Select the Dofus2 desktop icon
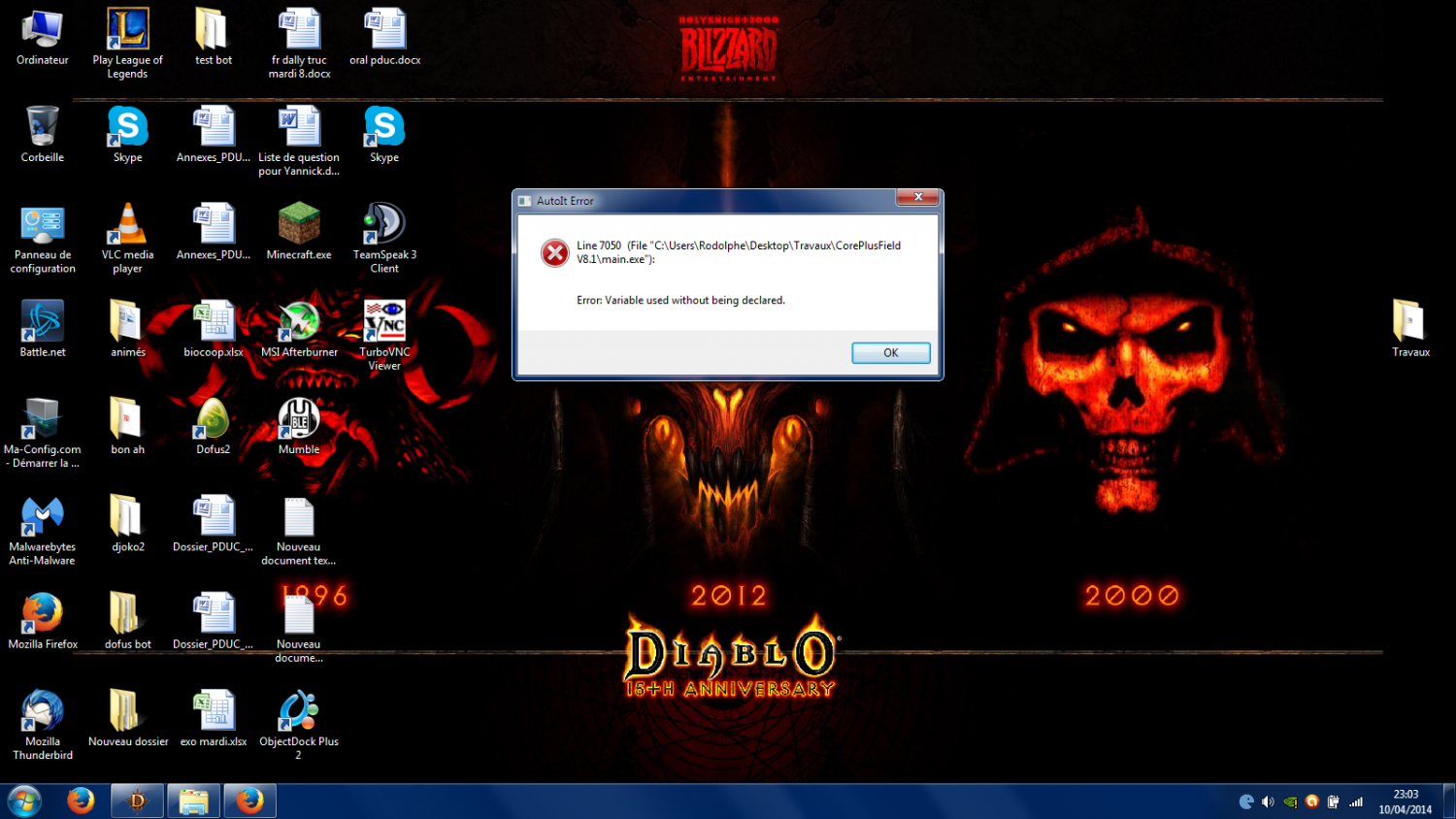Image resolution: width=1456 pixels, height=819 pixels. [214, 425]
